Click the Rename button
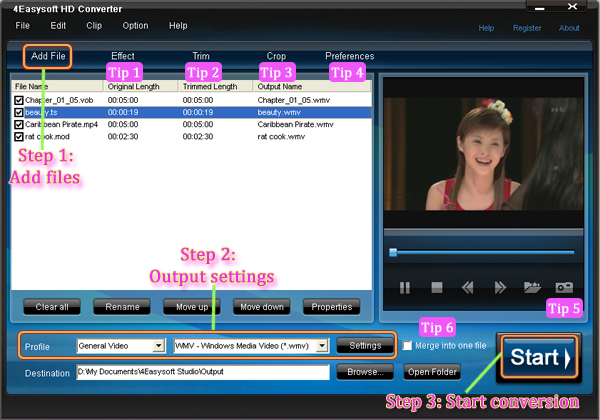The height and width of the screenshot is (420, 600). (x=122, y=307)
